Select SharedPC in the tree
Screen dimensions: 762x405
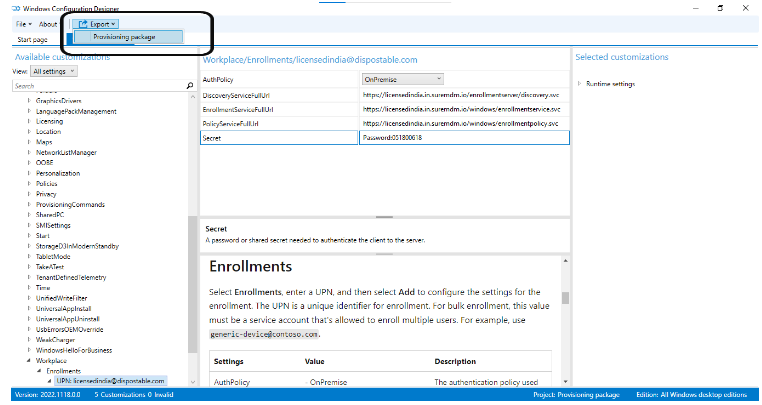point(50,215)
